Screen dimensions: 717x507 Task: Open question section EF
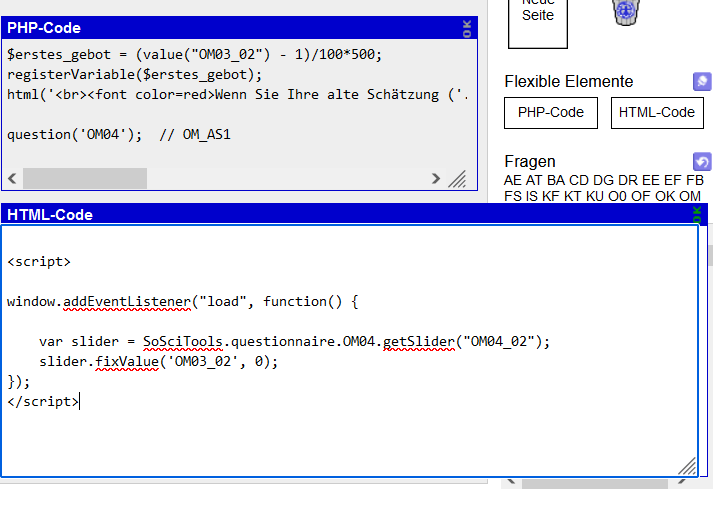(x=672, y=180)
